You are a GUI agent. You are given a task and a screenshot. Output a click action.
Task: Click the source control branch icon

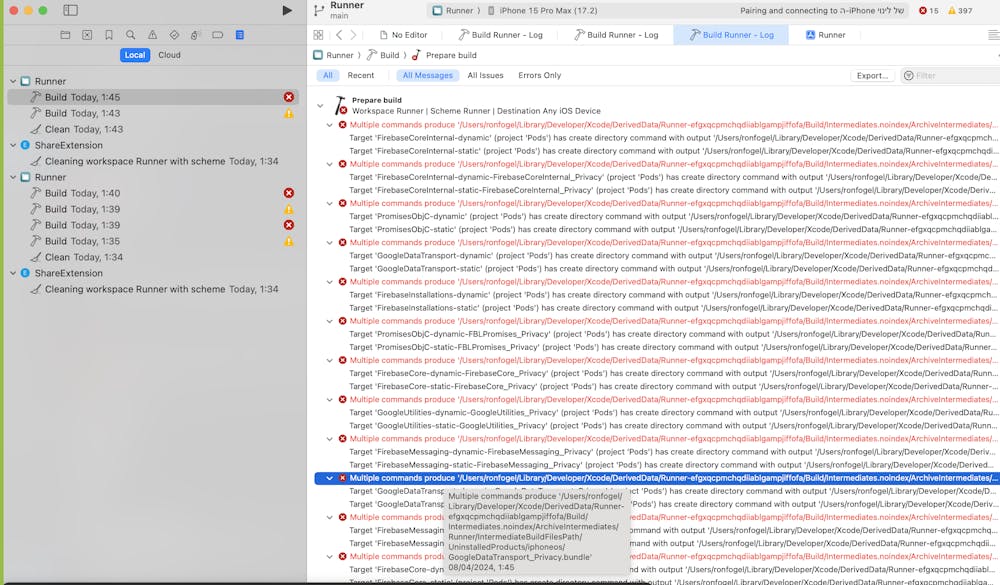pyautogui.click(x=319, y=10)
